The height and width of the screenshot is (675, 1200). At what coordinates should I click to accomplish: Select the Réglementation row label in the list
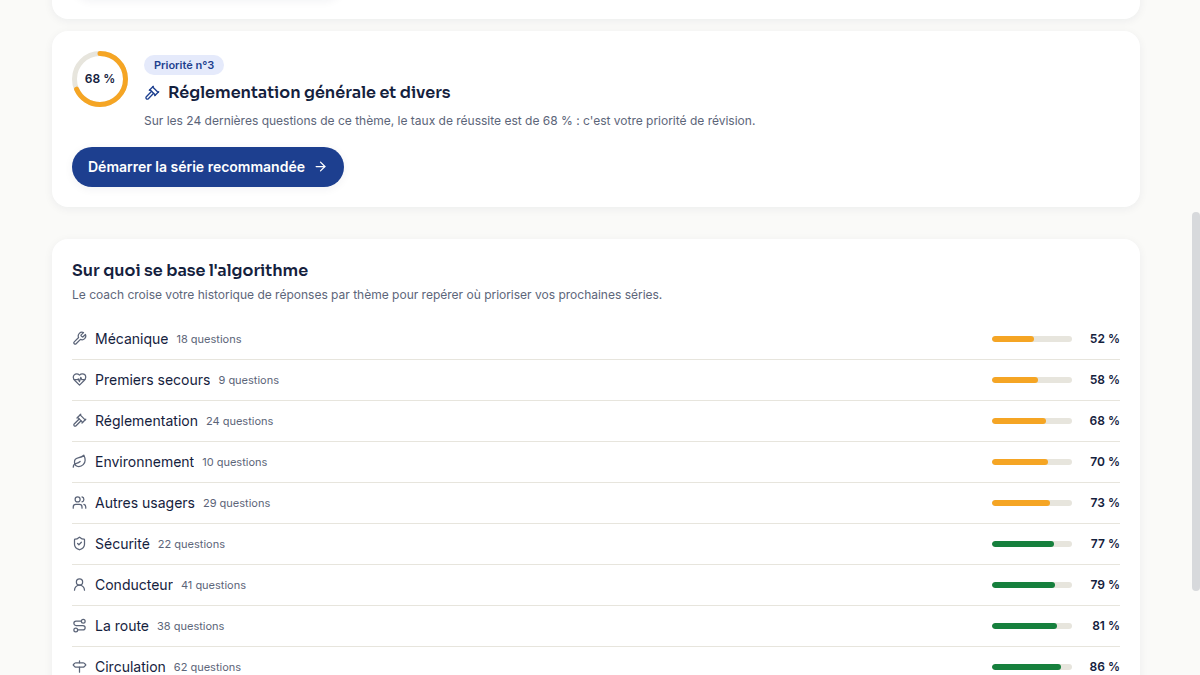pos(146,421)
